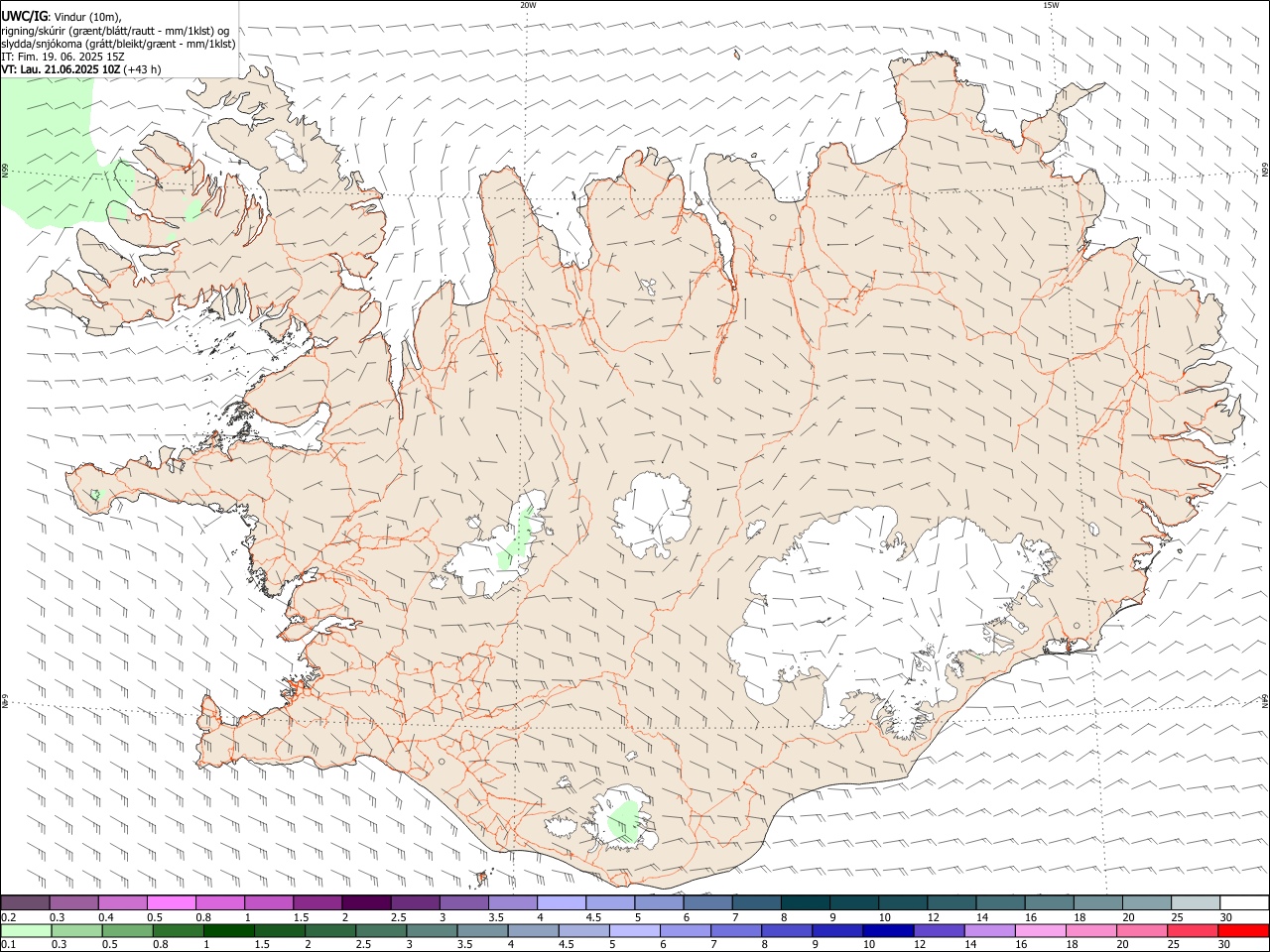Select the pale pink swatch labelled 16 in lower legend
The image size is (1270, 952).
(x=1041, y=930)
